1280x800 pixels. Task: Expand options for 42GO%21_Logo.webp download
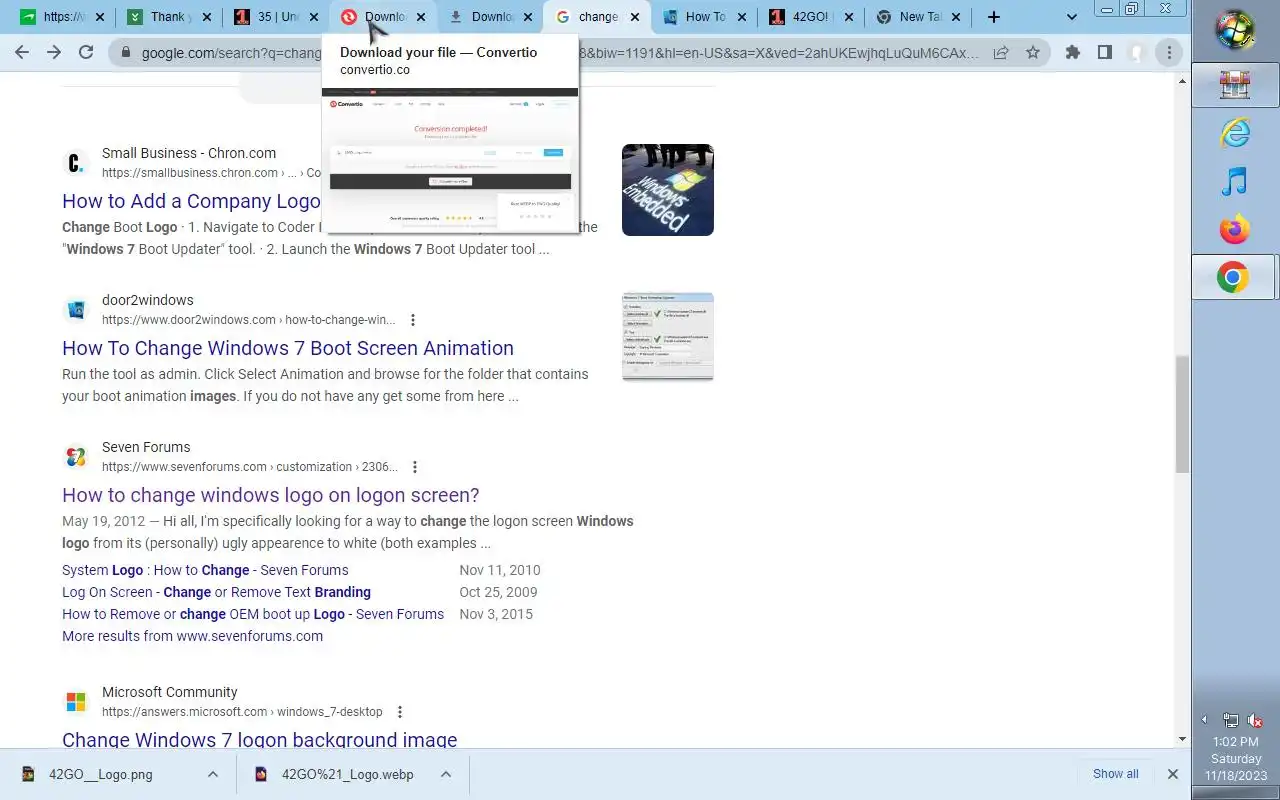[446, 774]
